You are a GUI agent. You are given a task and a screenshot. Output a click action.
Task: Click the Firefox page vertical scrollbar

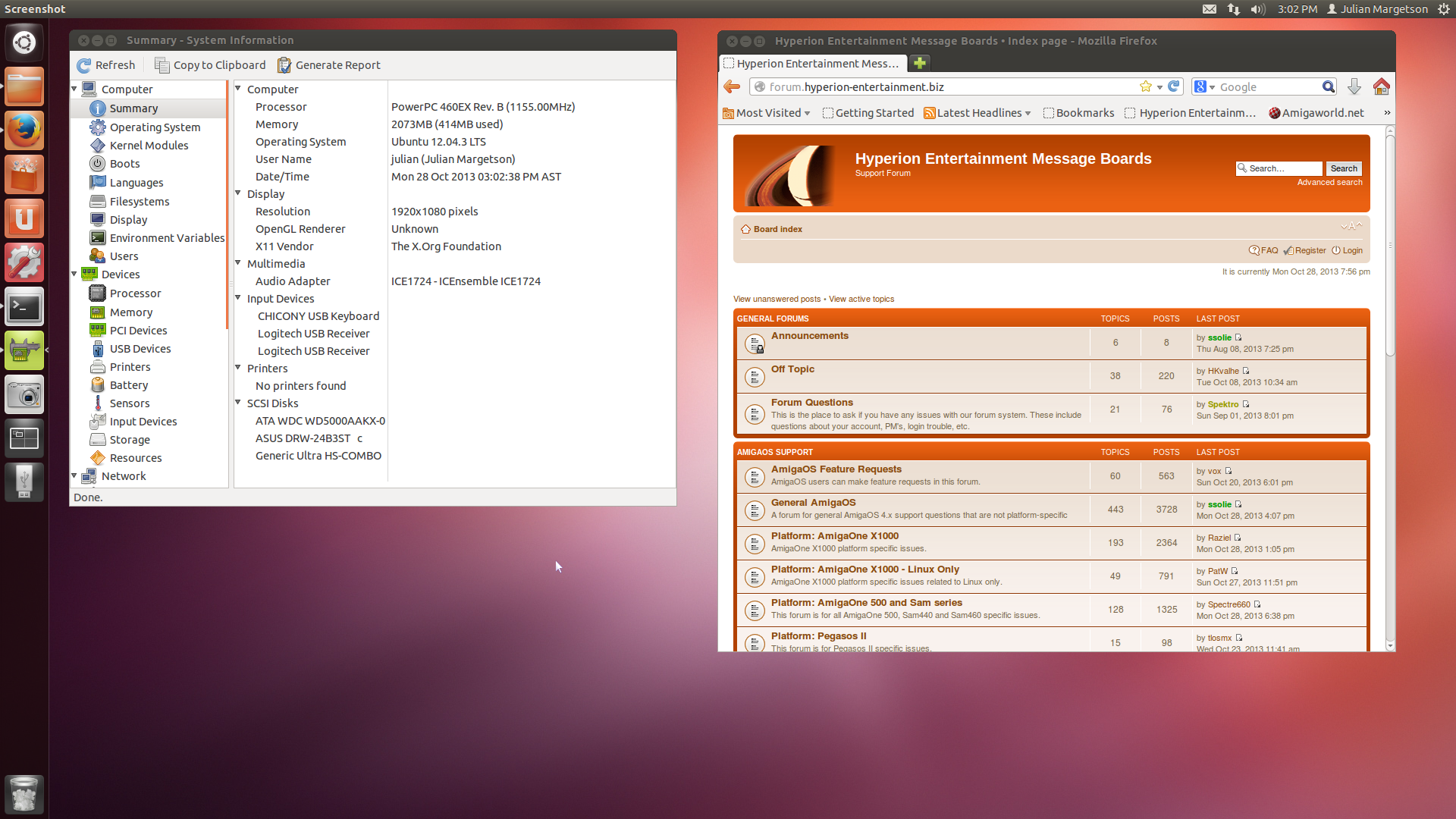pyautogui.click(x=1389, y=243)
